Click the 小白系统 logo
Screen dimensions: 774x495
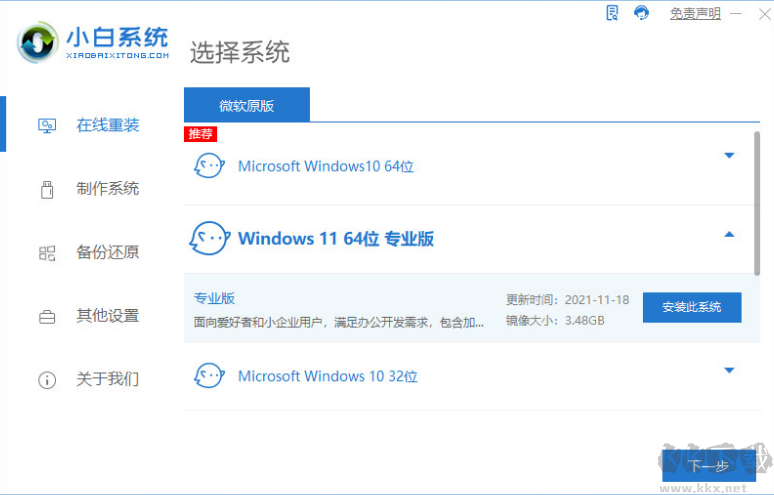point(93,42)
